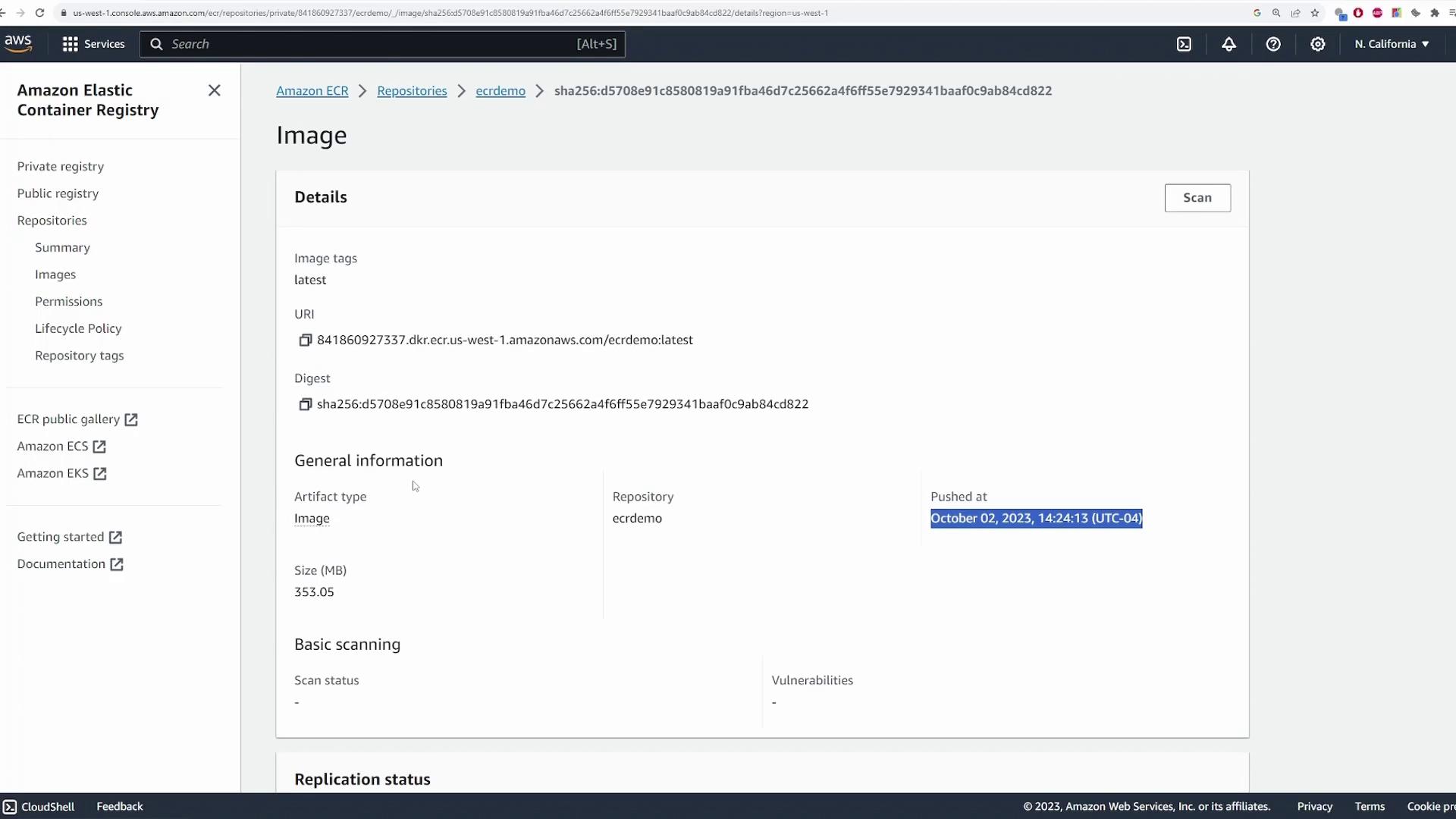Image resolution: width=1456 pixels, height=819 pixels.
Task: Open Images in the sidebar
Action: pos(55,275)
